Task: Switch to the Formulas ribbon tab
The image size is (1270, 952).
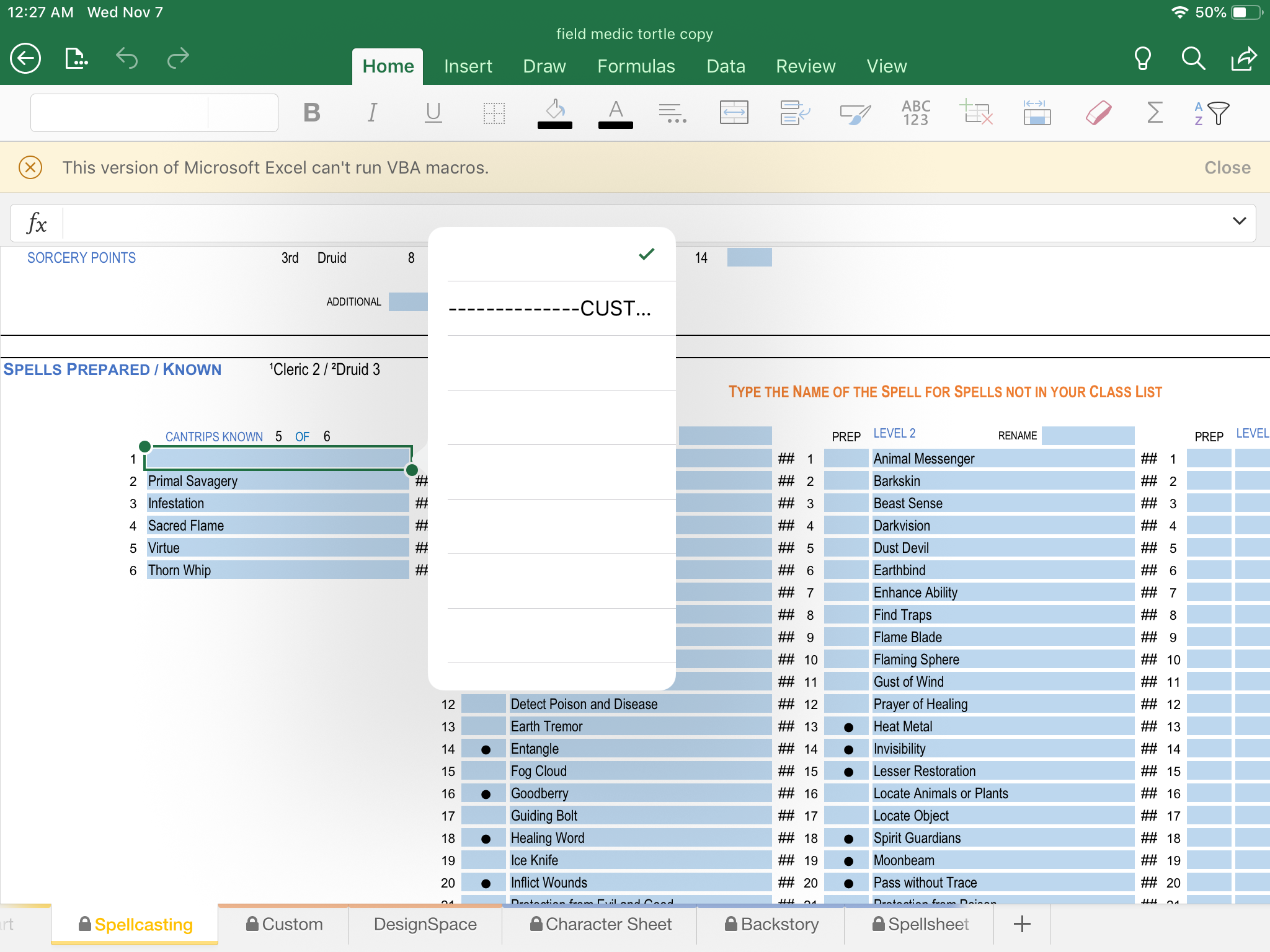Action: click(636, 66)
